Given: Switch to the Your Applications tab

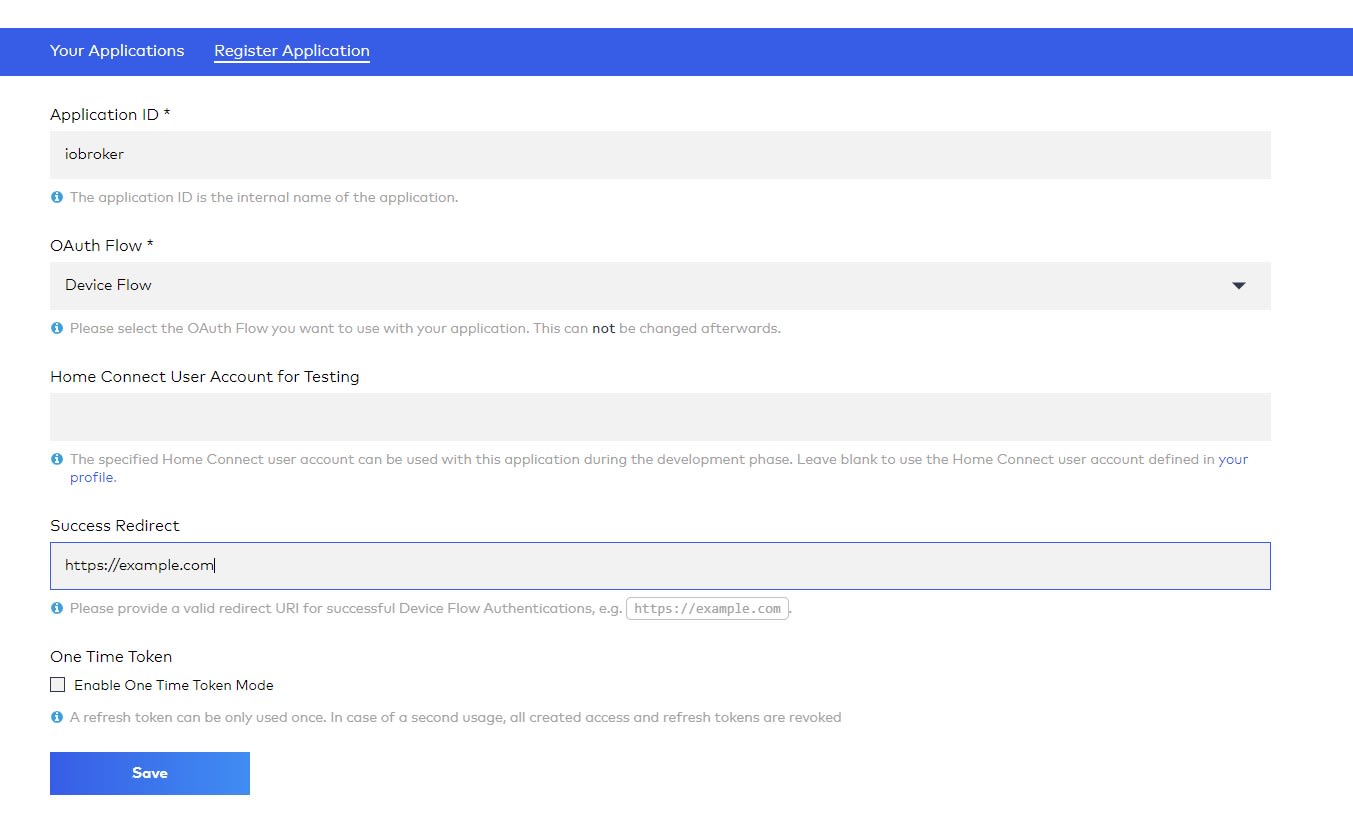Looking at the screenshot, I should click(x=117, y=50).
